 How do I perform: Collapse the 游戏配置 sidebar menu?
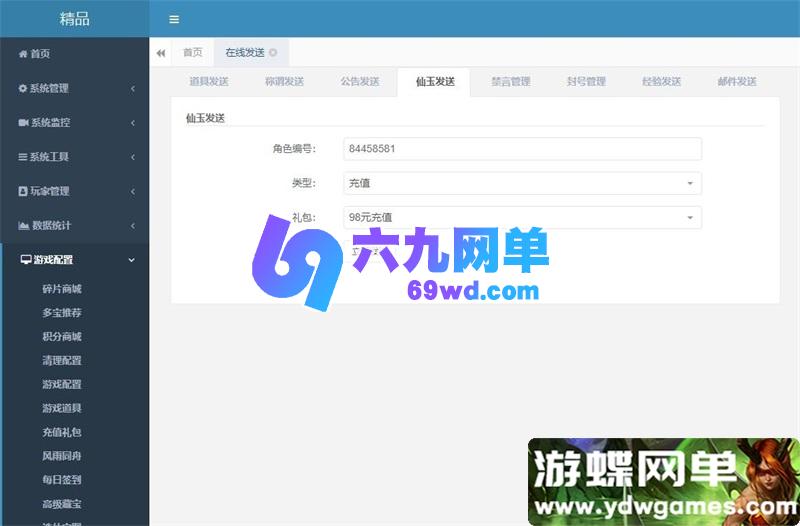(74, 260)
